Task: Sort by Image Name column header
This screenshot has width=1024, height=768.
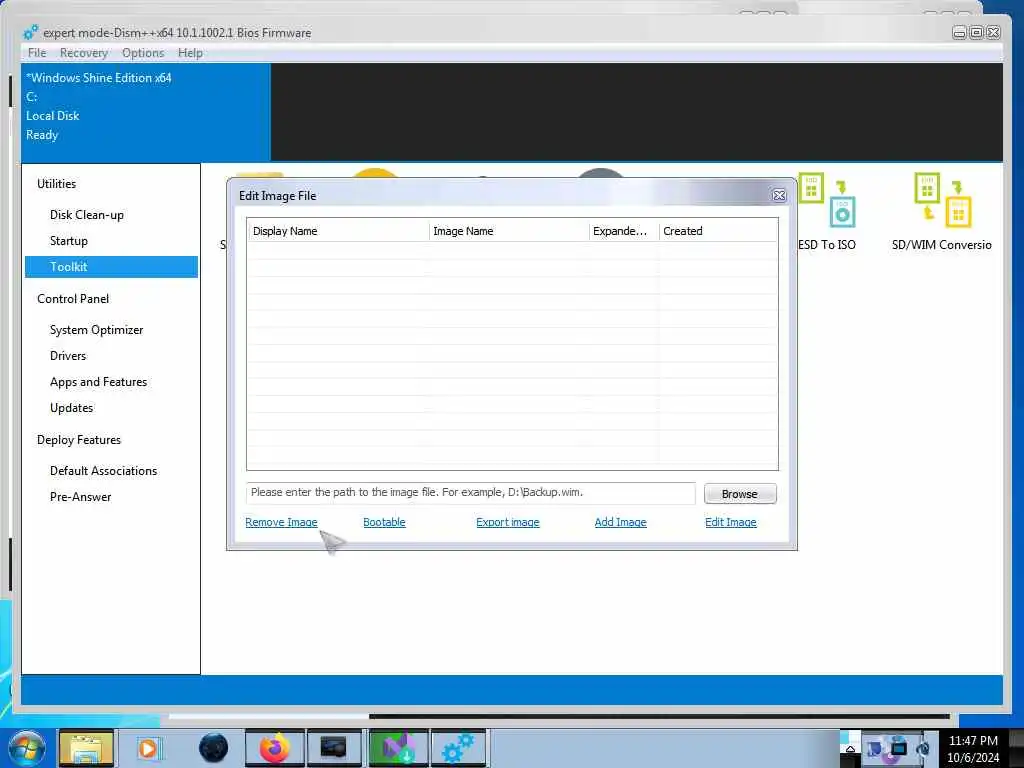Action: click(x=509, y=231)
